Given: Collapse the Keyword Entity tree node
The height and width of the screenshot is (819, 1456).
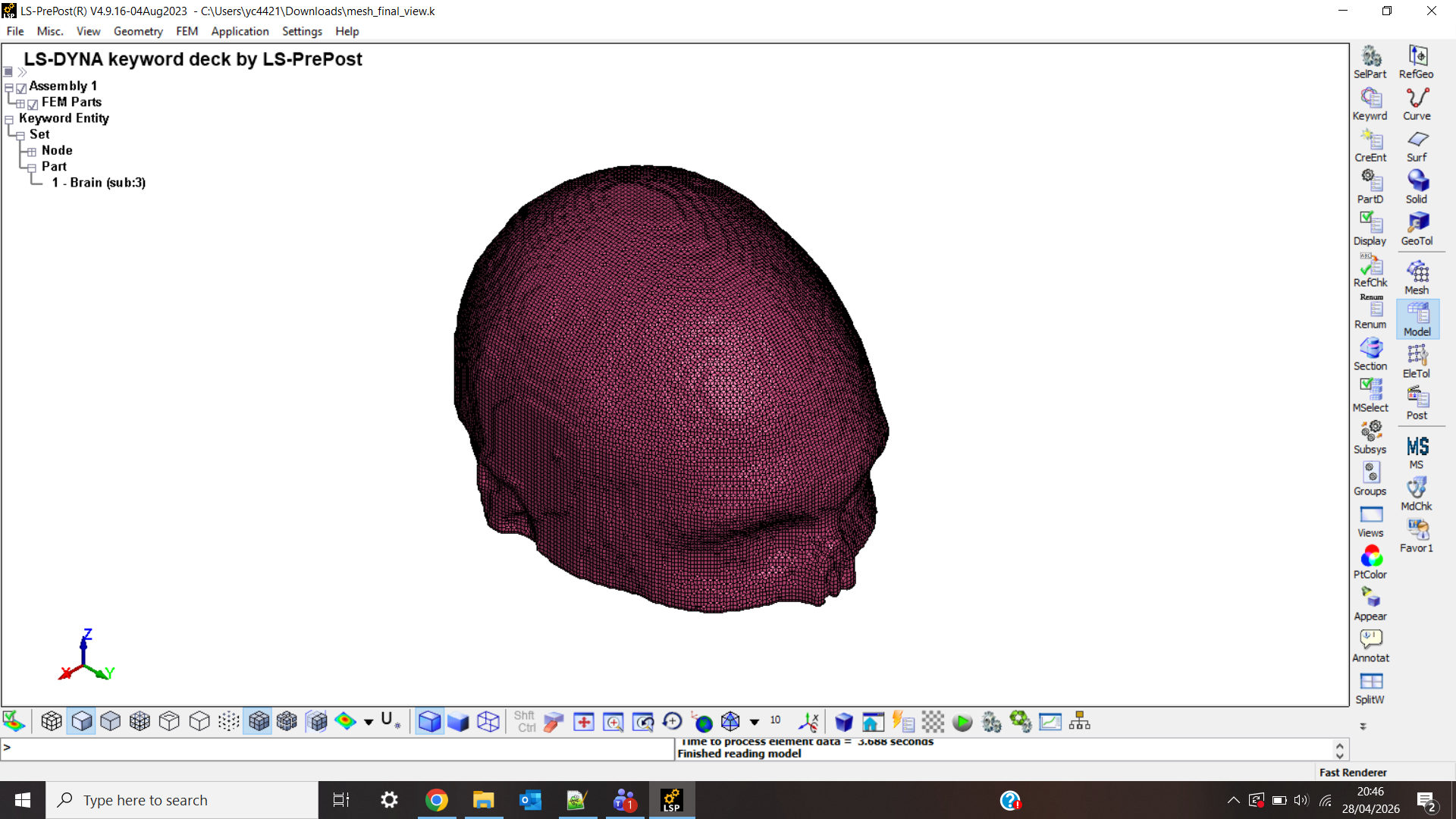Looking at the screenshot, I should (x=9, y=119).
